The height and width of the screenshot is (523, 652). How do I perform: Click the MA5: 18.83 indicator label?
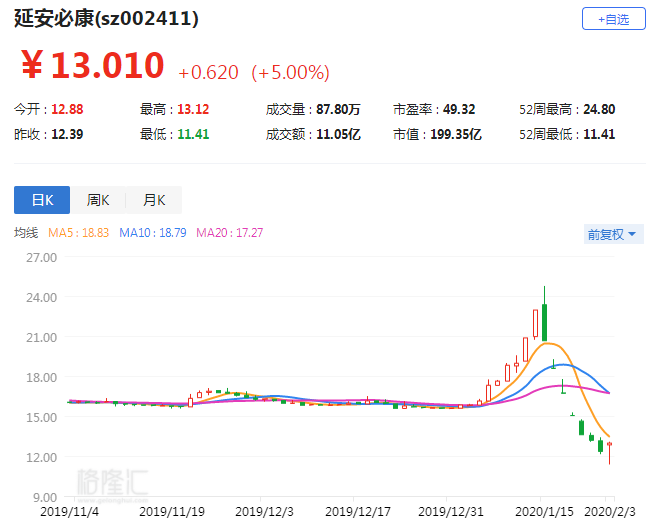[x=79, y=232]
